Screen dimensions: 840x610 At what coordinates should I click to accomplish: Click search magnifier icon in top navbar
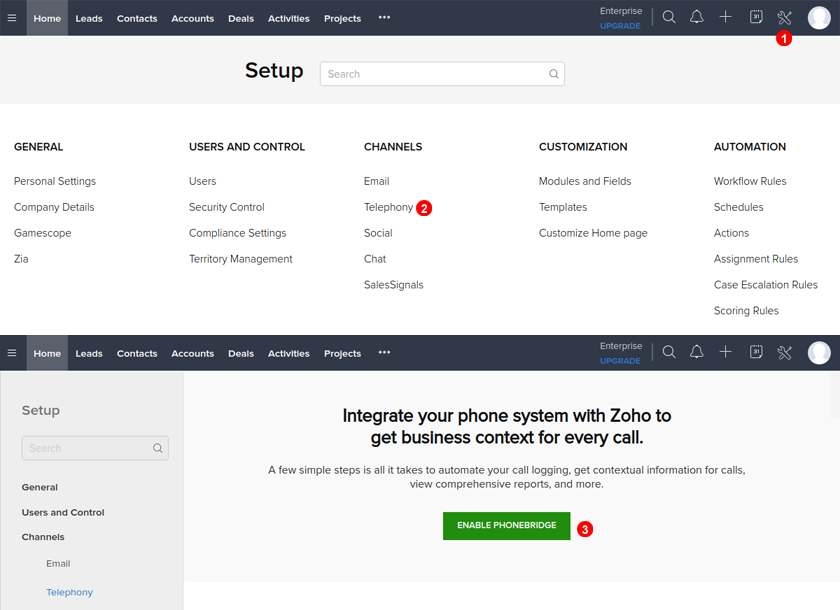(x=669, y=17)
